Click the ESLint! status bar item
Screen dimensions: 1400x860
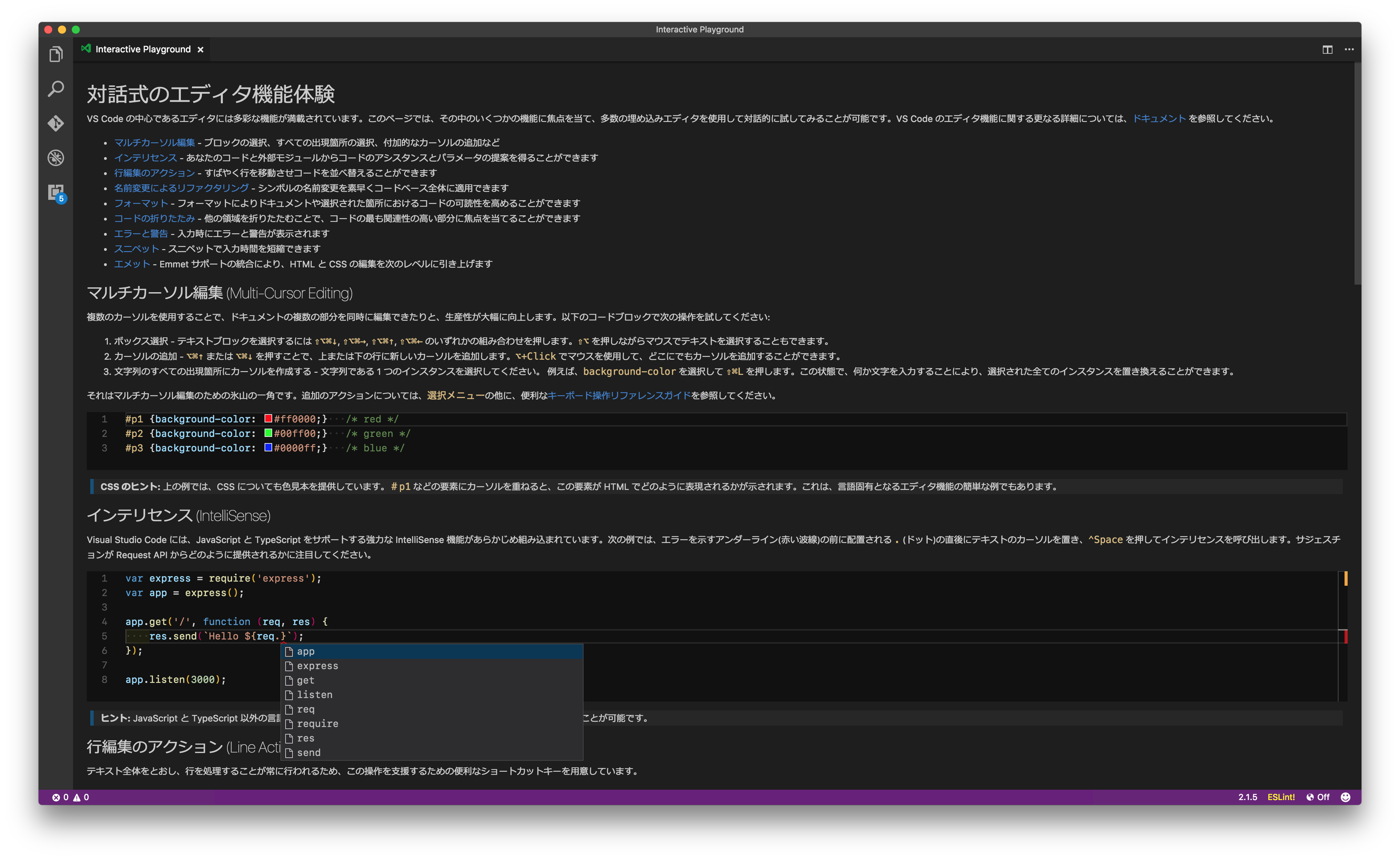click(1280, 797)
